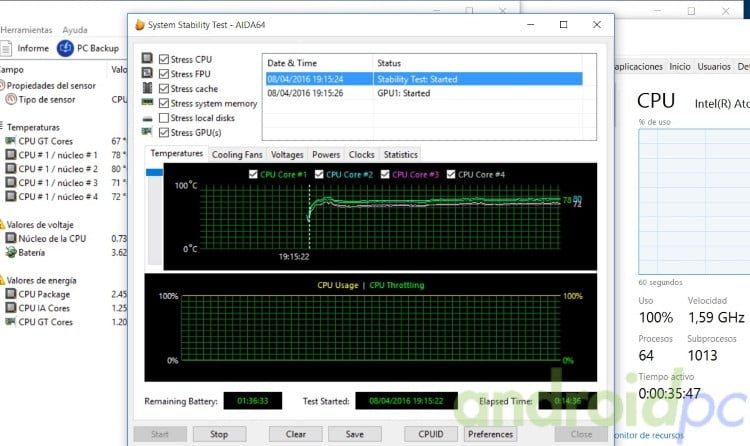
Task: Disable Stress system memory checkbox
Action: [x=164, y=103]
